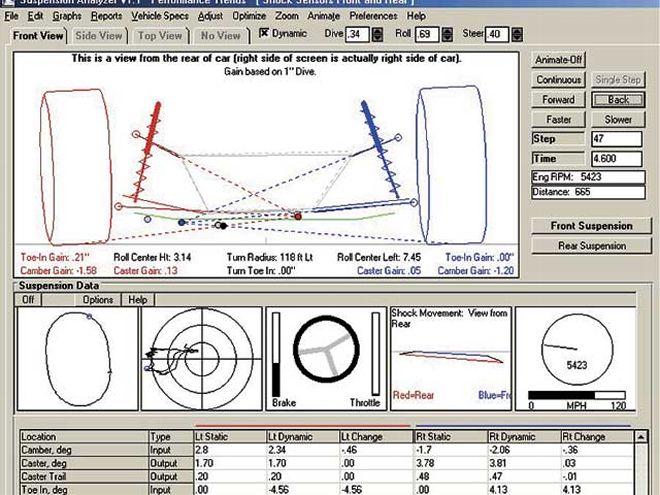Click the Lt Dynamic column header
Image resolution: width=660 pixels, height=495 pixels.
(303, 436)
